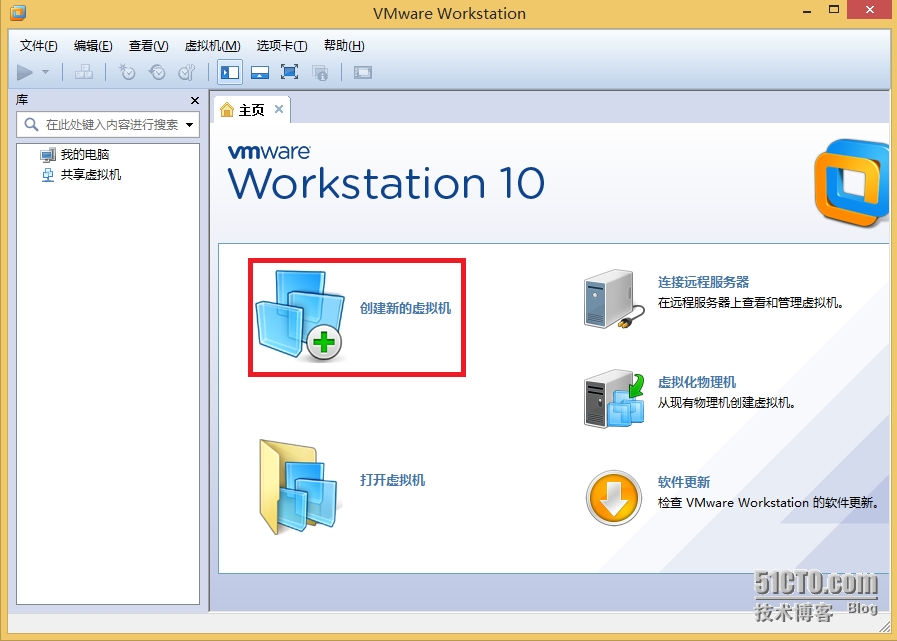Viewport: 897px width, 641px height.
Task: Click the magnifier search icon in library
Action: point(31,124)
